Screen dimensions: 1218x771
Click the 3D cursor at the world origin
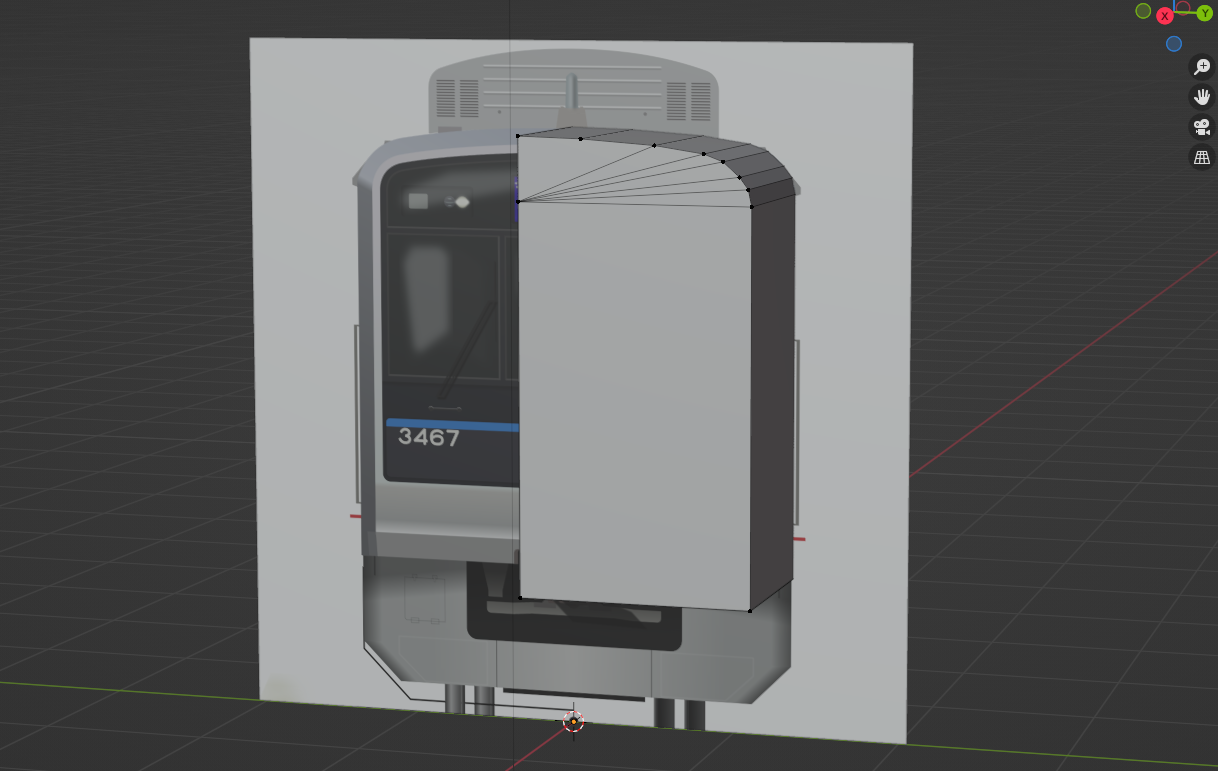tap(573, 721)
